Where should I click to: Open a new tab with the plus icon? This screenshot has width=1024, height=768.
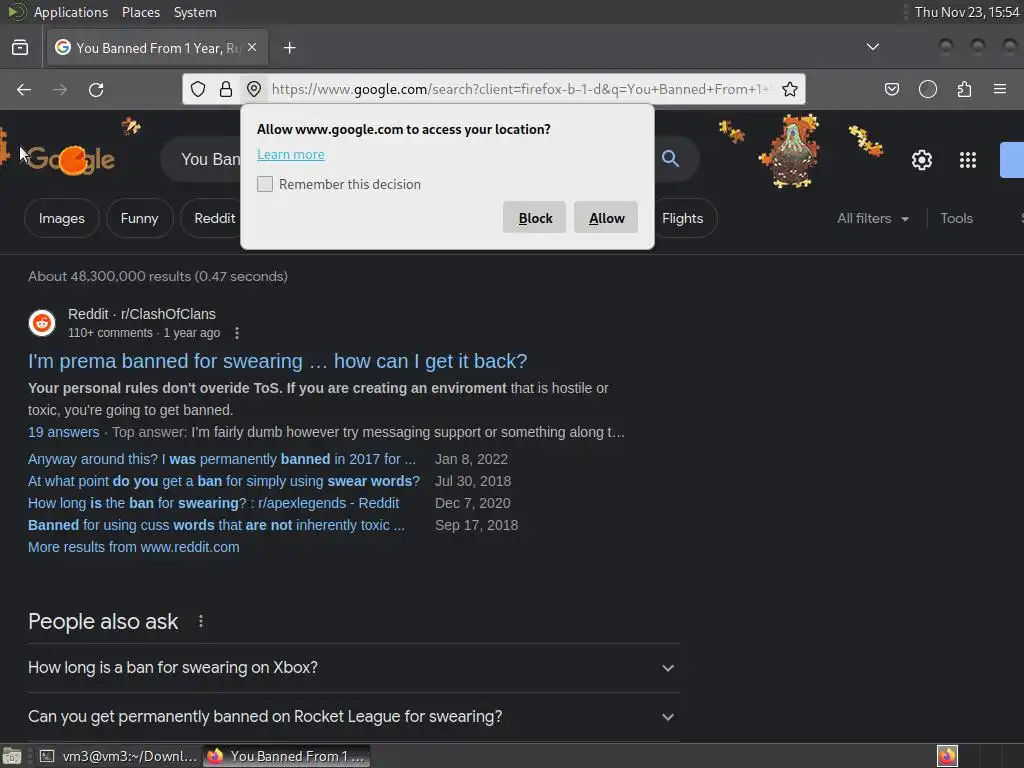point(289,48)
